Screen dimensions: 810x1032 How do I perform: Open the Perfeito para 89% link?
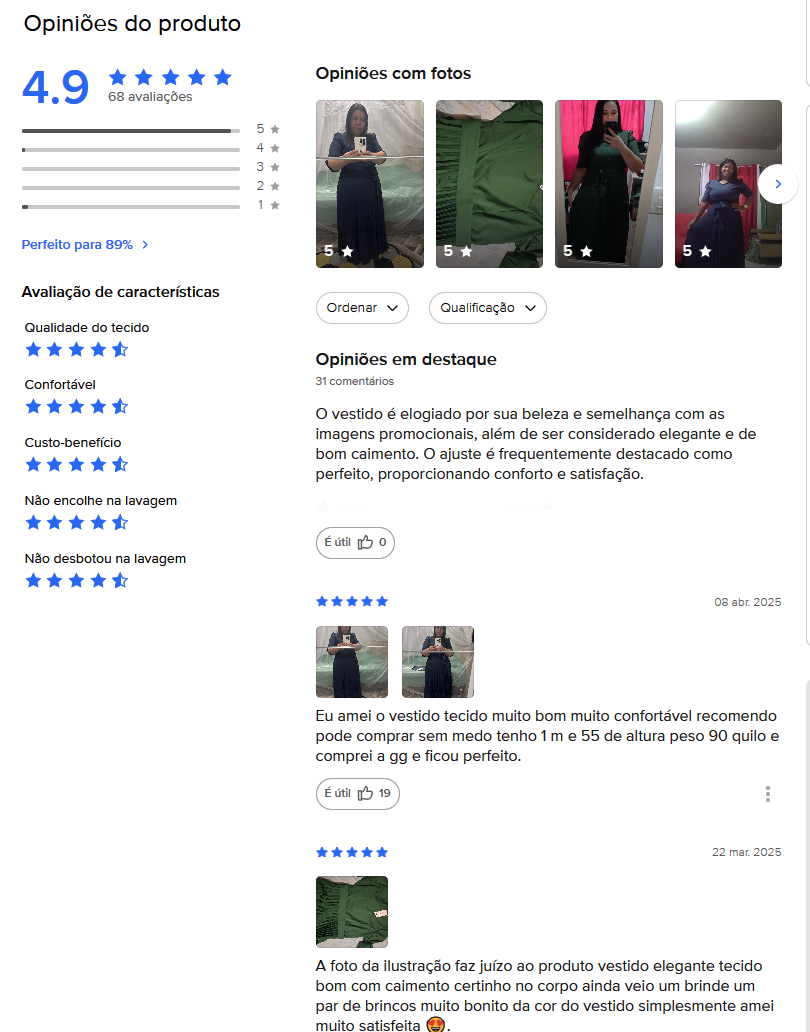tap(77, 245)
